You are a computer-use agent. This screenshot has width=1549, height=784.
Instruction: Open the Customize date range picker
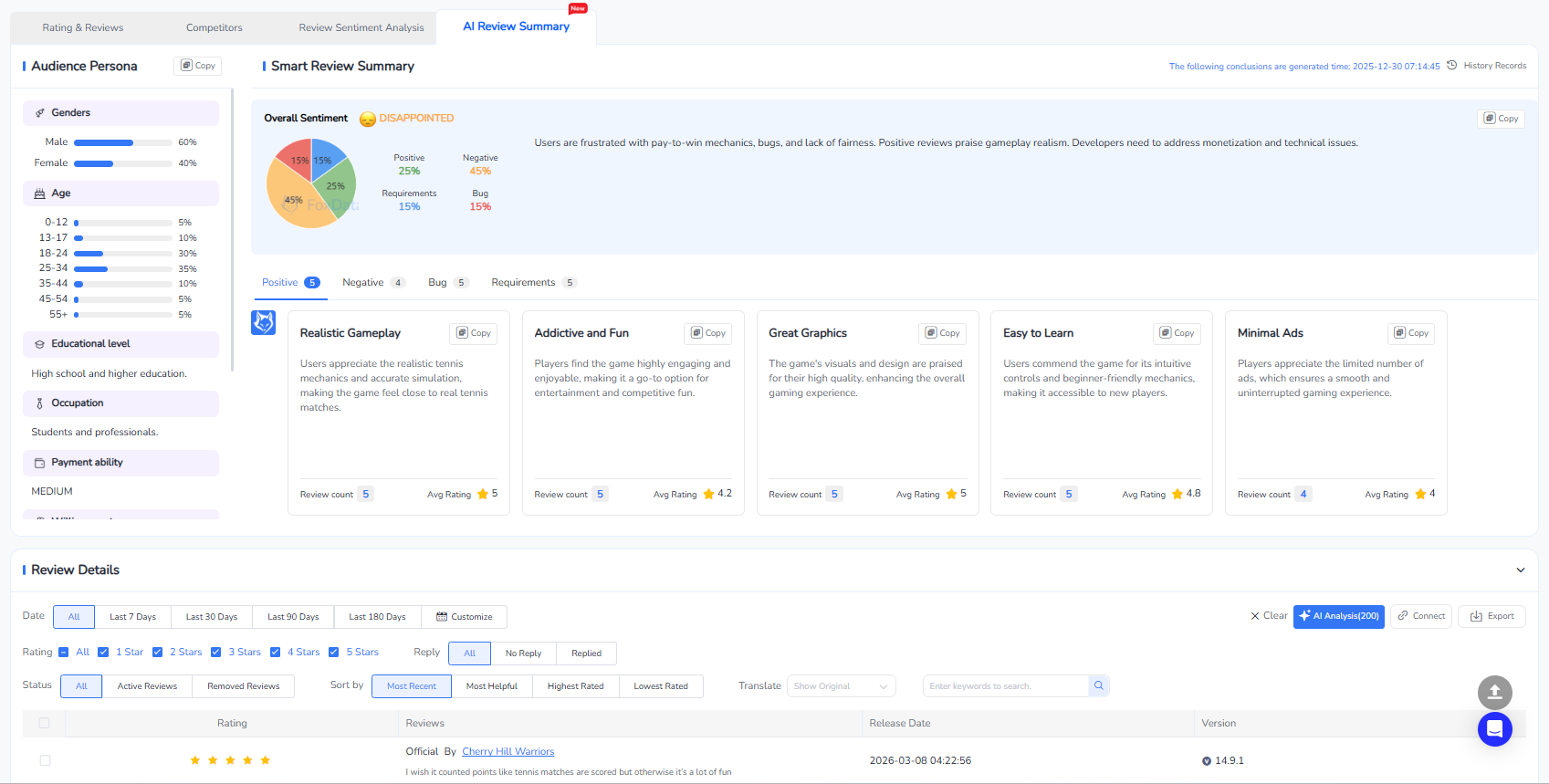pyautogui.click(x=464, y=617)
